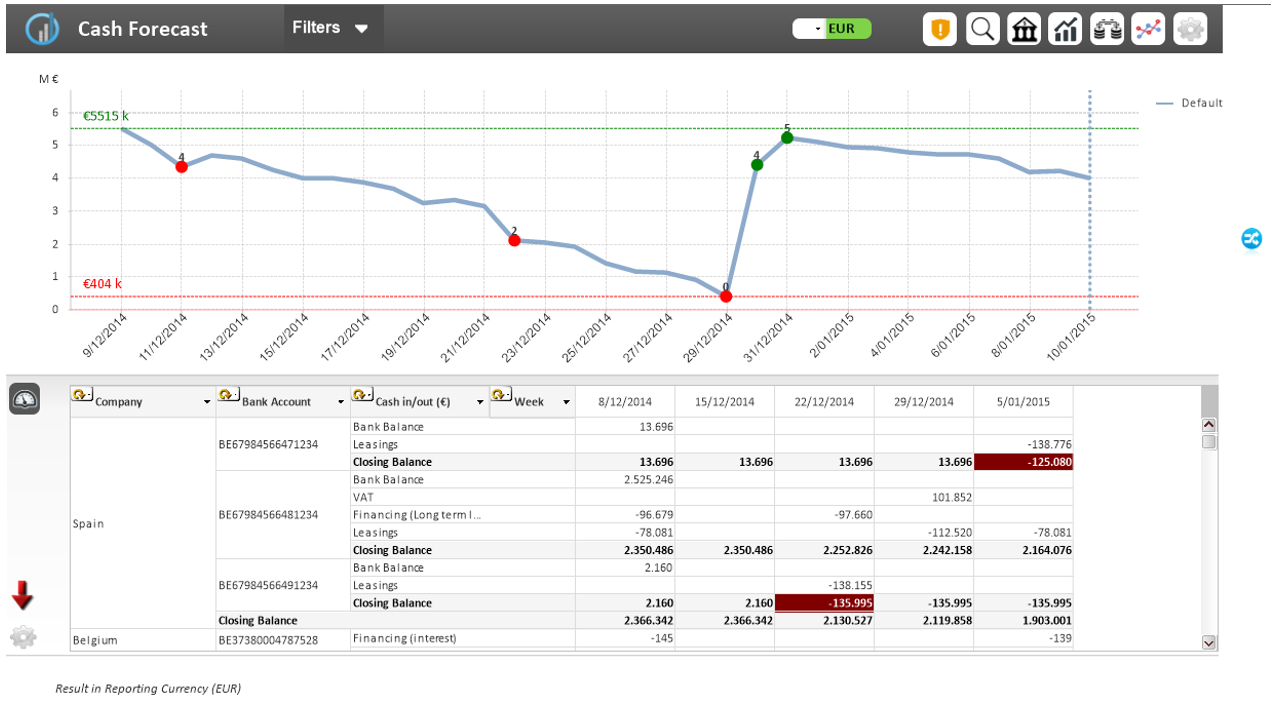Open the bank institution icon
Image resolution: width=1271 pixels, height=705 pixels.
point(1023,28)
